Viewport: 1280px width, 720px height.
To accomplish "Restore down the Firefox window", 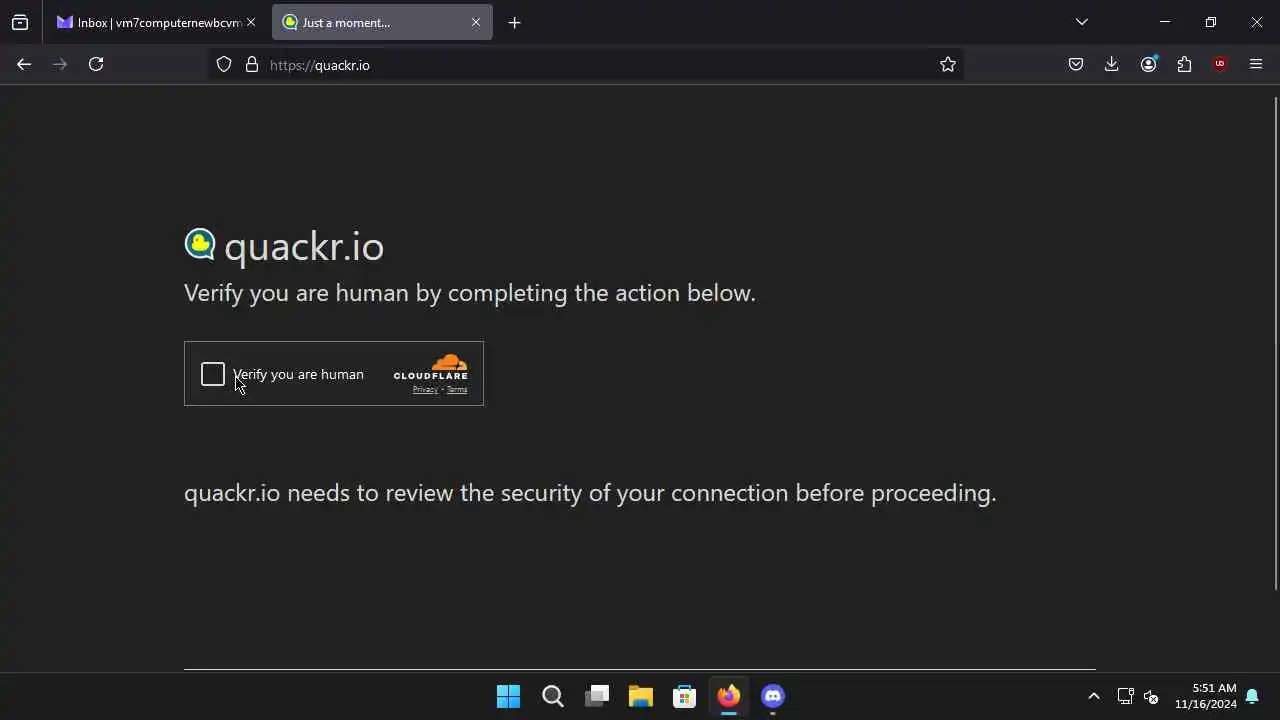I will pos(1211,22).
